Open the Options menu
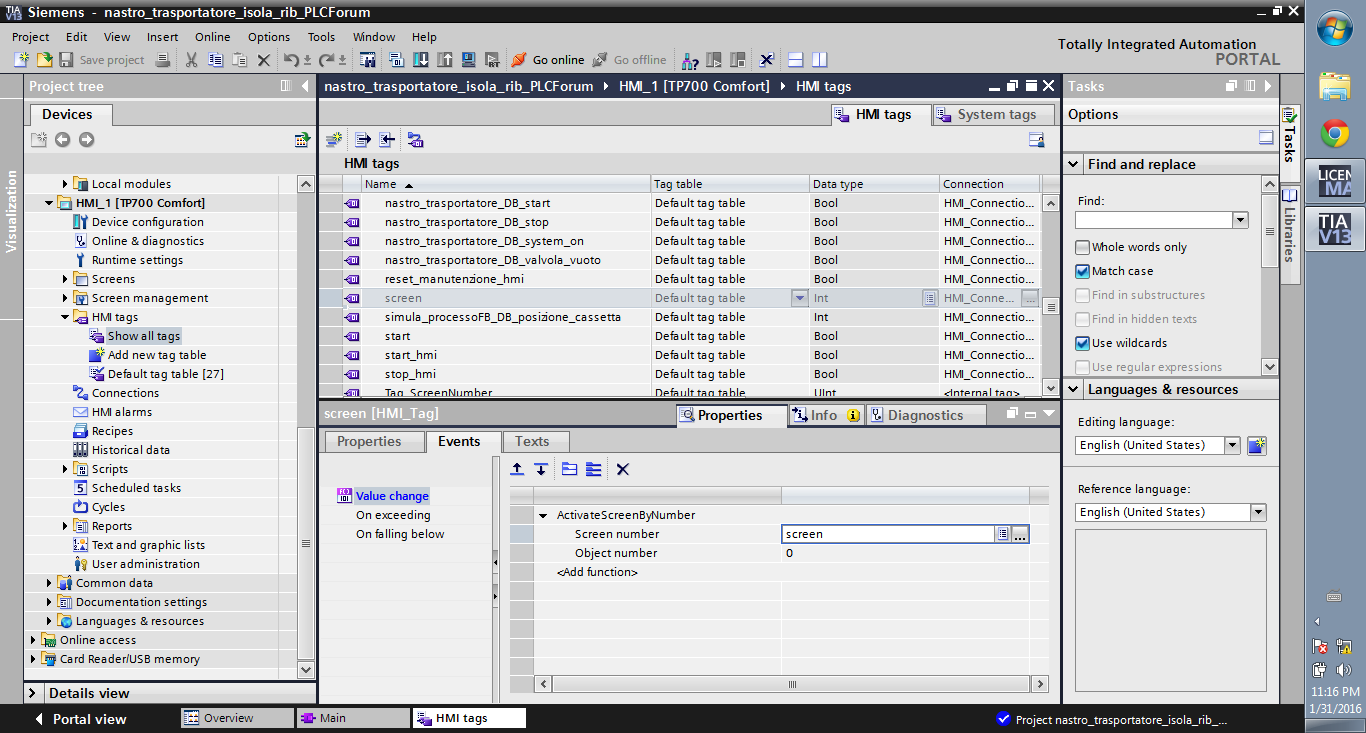The height and width of the screenshot is (733, 1366). [x=269, y=37]
